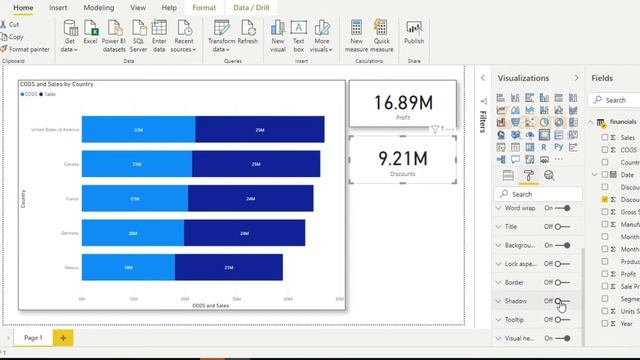Select the Funnel visual

coord(515,122)
